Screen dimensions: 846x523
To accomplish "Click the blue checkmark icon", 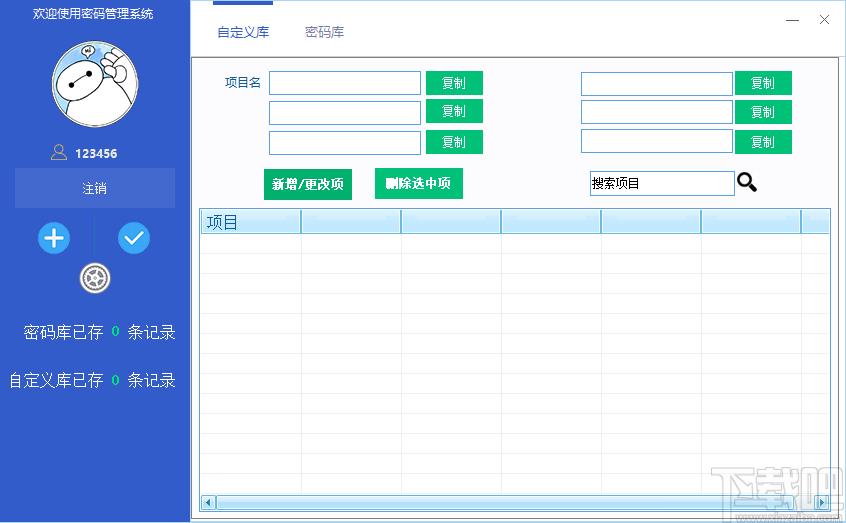I will [x=134, y=238].
